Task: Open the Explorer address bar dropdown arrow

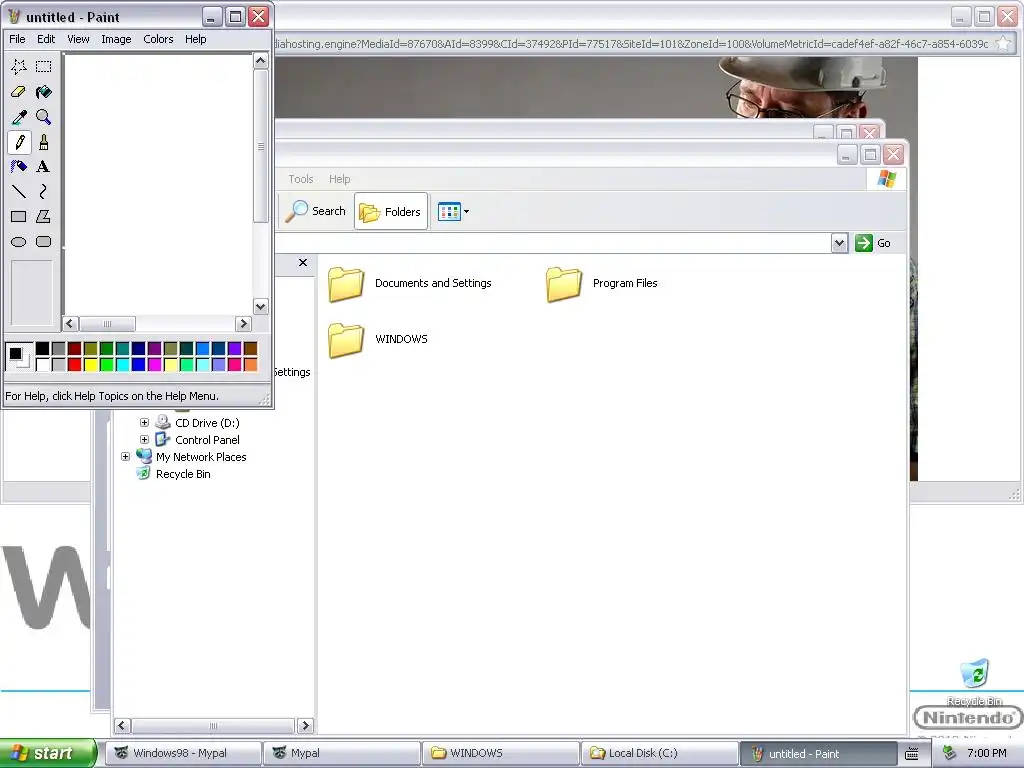Action: click(x=839, y=243)
